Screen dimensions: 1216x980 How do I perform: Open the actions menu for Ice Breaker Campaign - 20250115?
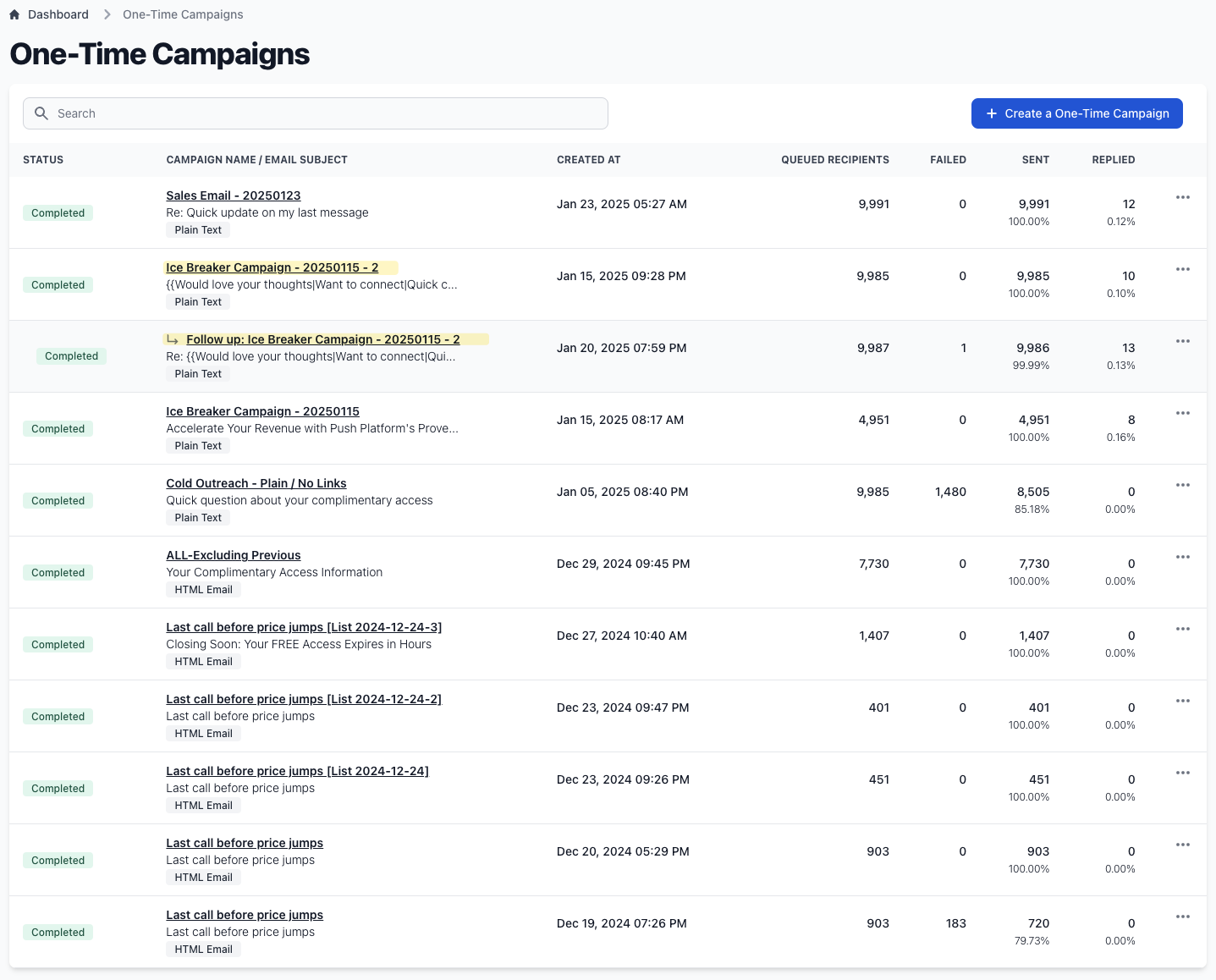tap(1182, 413)
